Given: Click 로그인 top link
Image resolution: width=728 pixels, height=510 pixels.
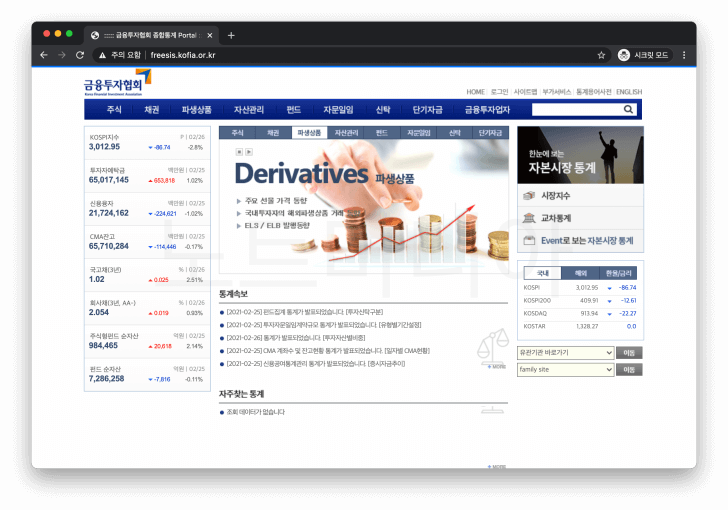Looking at the screenshot, I should [x=500, y=92].
